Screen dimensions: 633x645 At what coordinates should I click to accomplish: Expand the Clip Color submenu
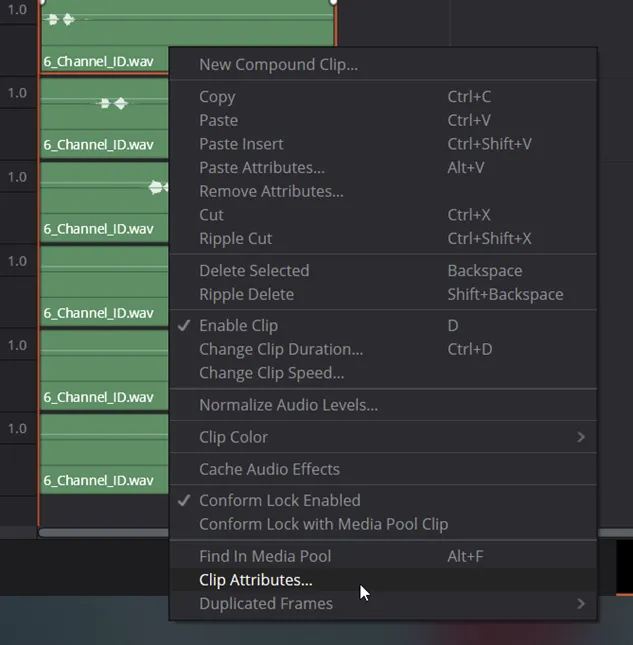[x=383, y=437]
